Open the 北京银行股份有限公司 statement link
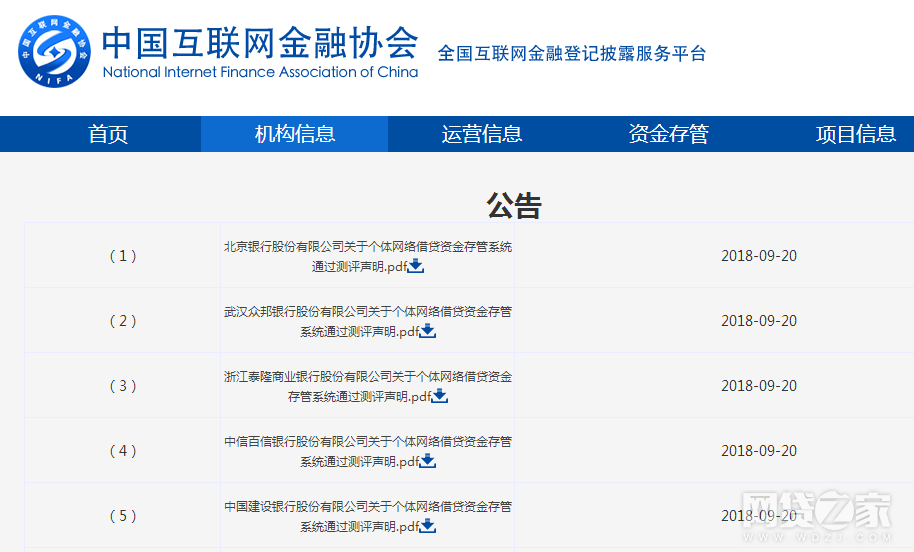 (x=368, y=256)
